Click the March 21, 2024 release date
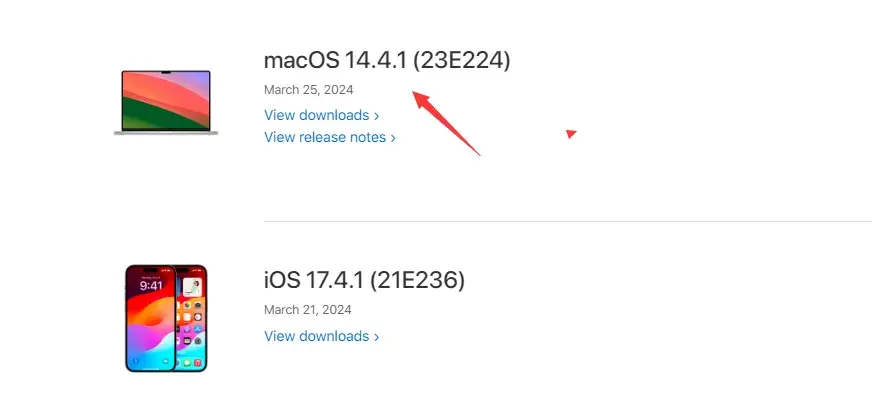 (x=308, y=310)
